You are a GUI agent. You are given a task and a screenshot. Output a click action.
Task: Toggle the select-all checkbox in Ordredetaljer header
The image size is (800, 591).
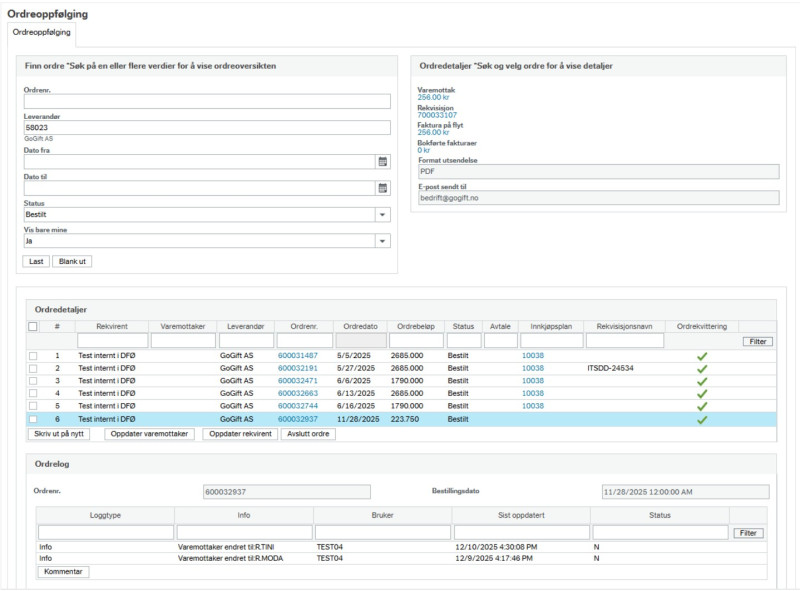(33, 327)
